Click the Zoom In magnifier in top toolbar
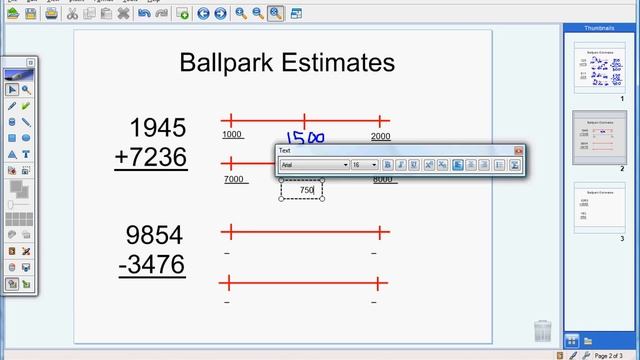The width and height of the screenshot is (640, 360). [x=241, y=13]
